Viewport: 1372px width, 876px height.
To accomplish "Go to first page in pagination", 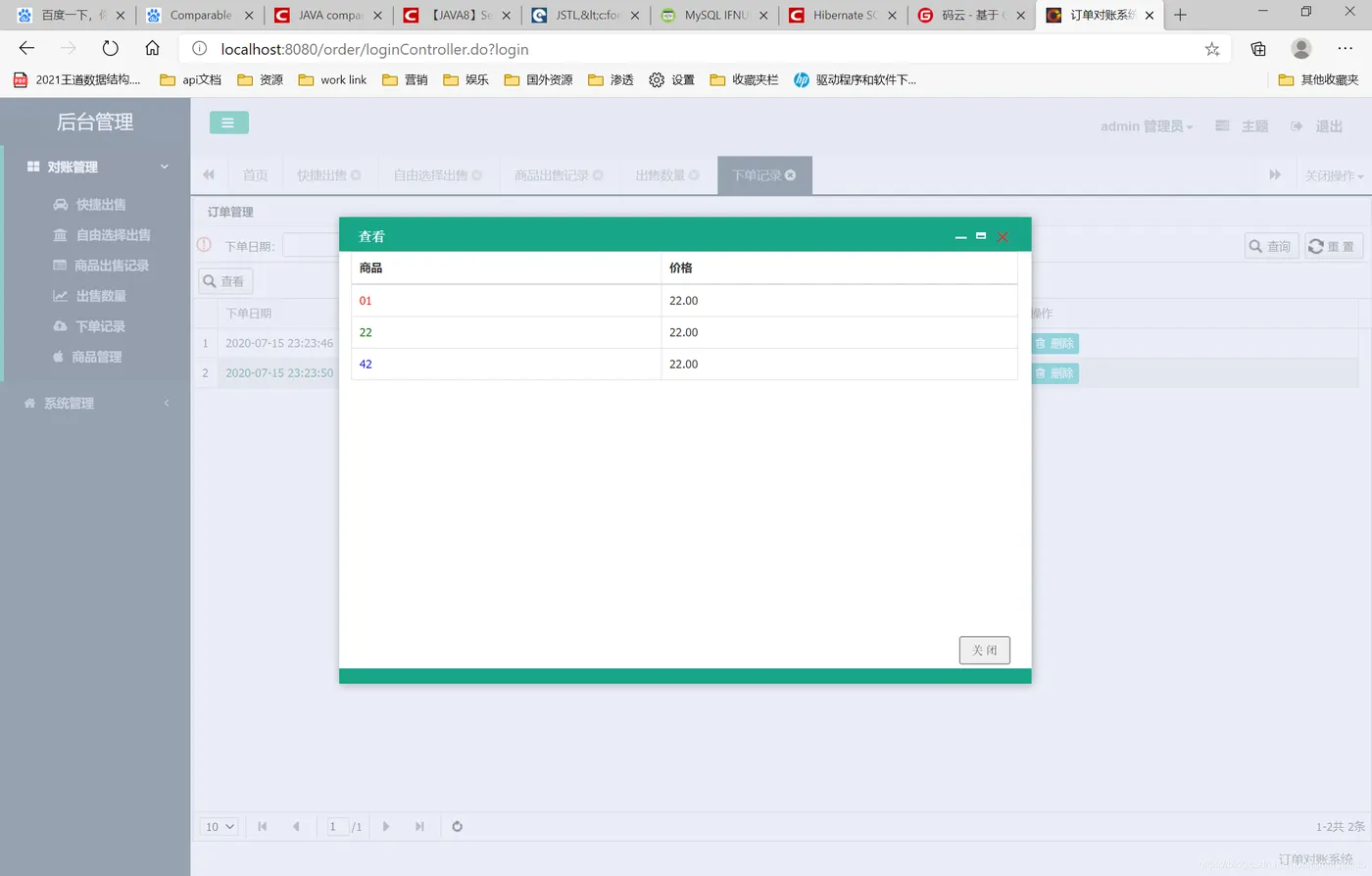I will click(x=263, y=827).
